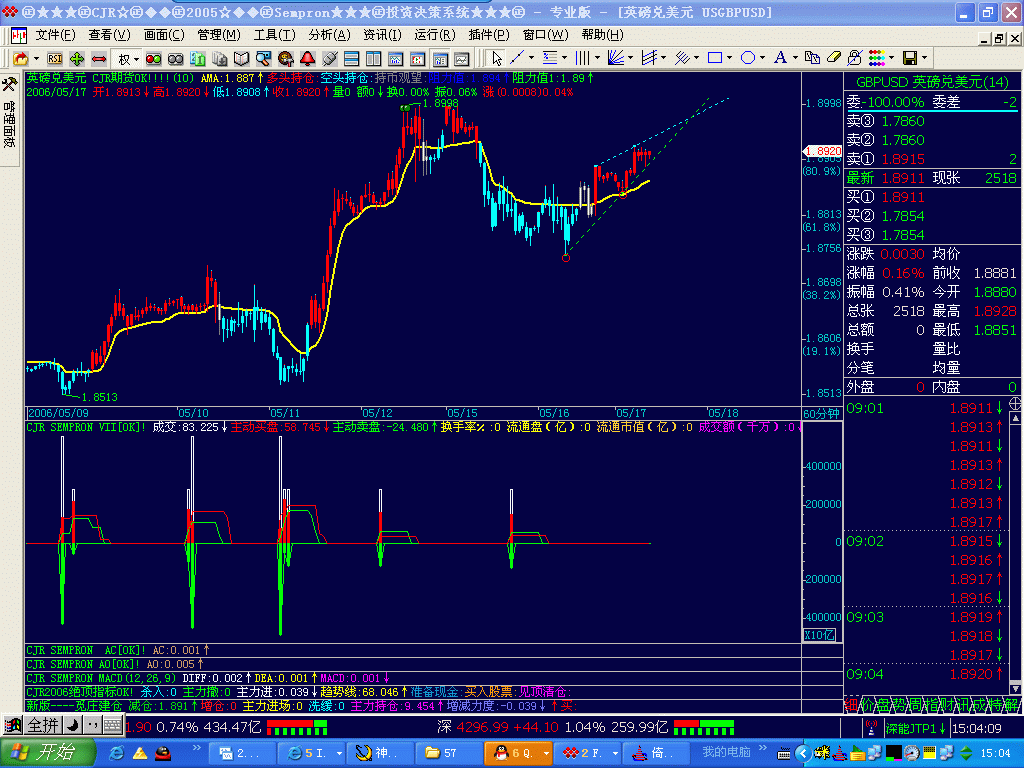Viewport: 1024px width, 768px height.
Task: Click the red alarm bell icon
Action: [x=308, y=59]
